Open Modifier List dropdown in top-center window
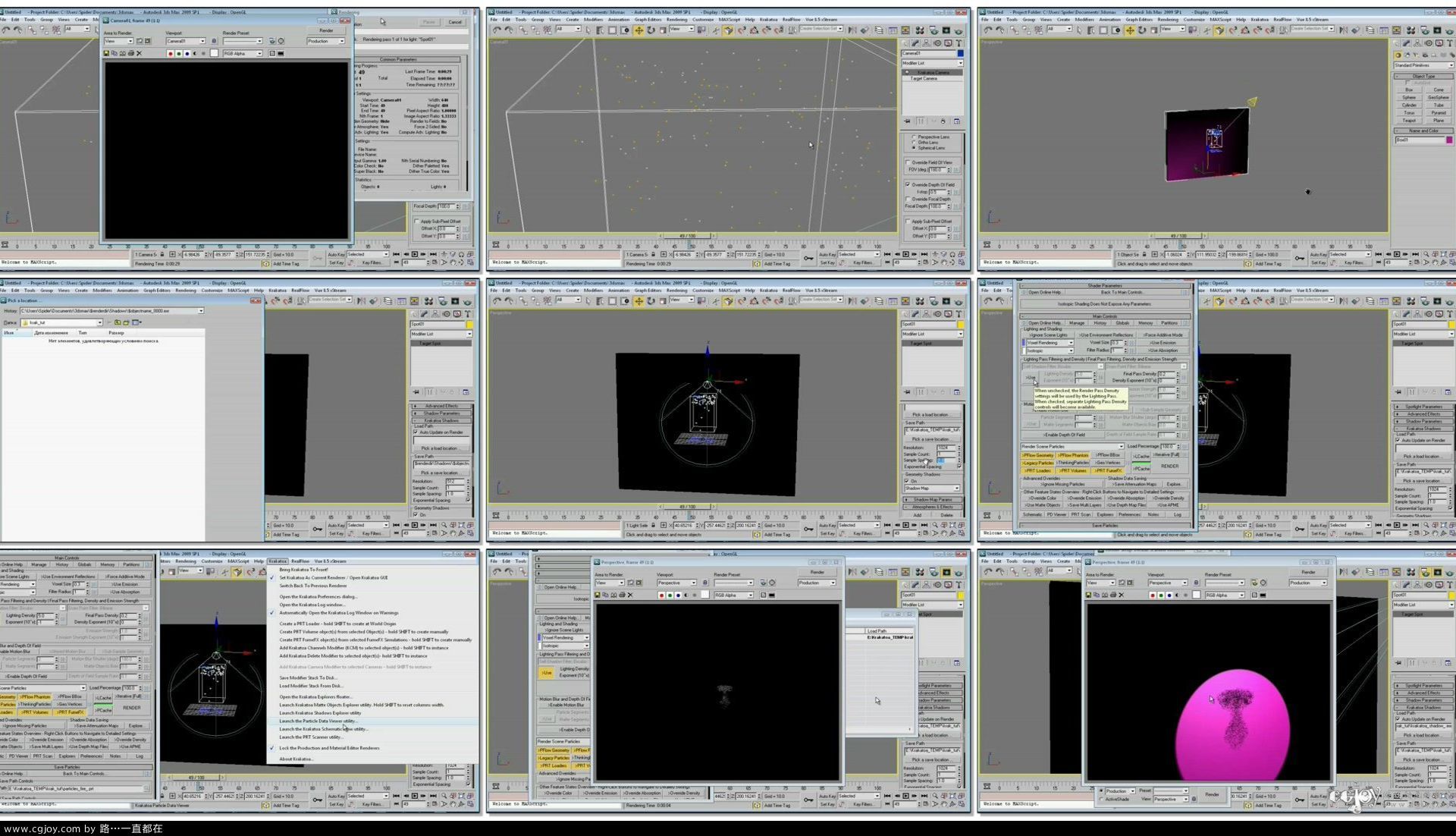 [x=932, y=63]
